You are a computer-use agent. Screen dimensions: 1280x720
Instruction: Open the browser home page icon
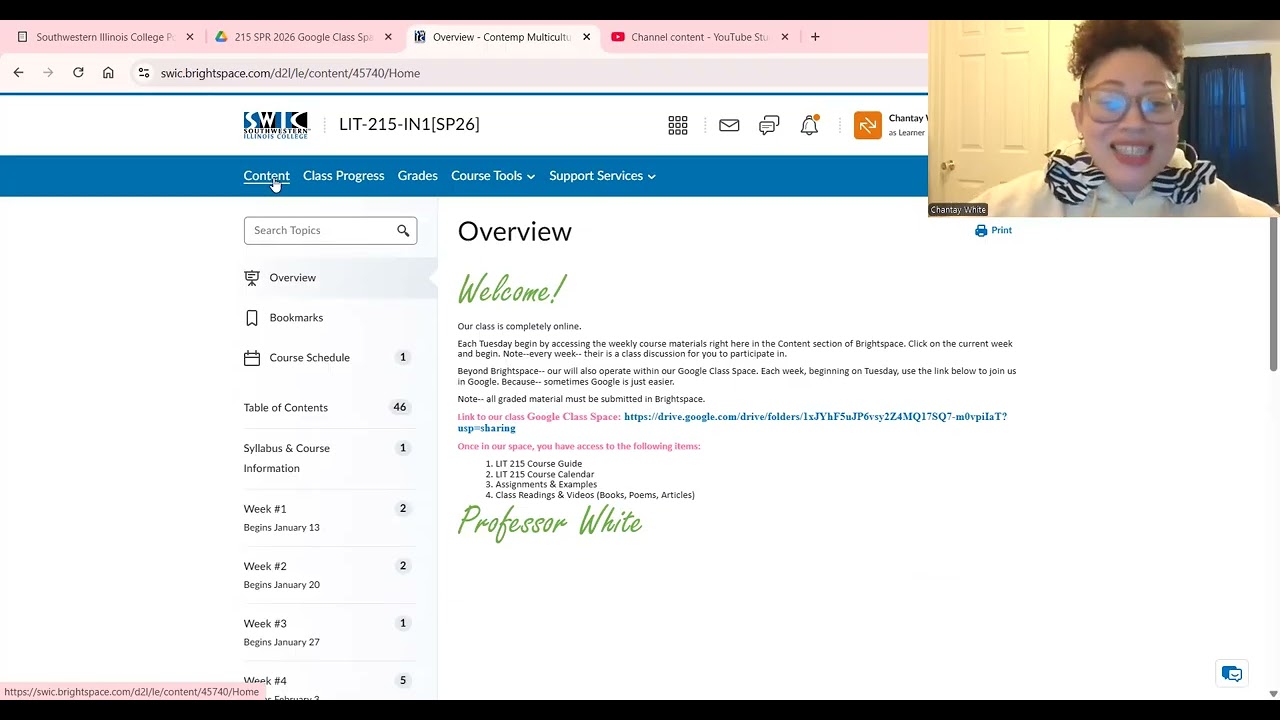click(108, 72)
